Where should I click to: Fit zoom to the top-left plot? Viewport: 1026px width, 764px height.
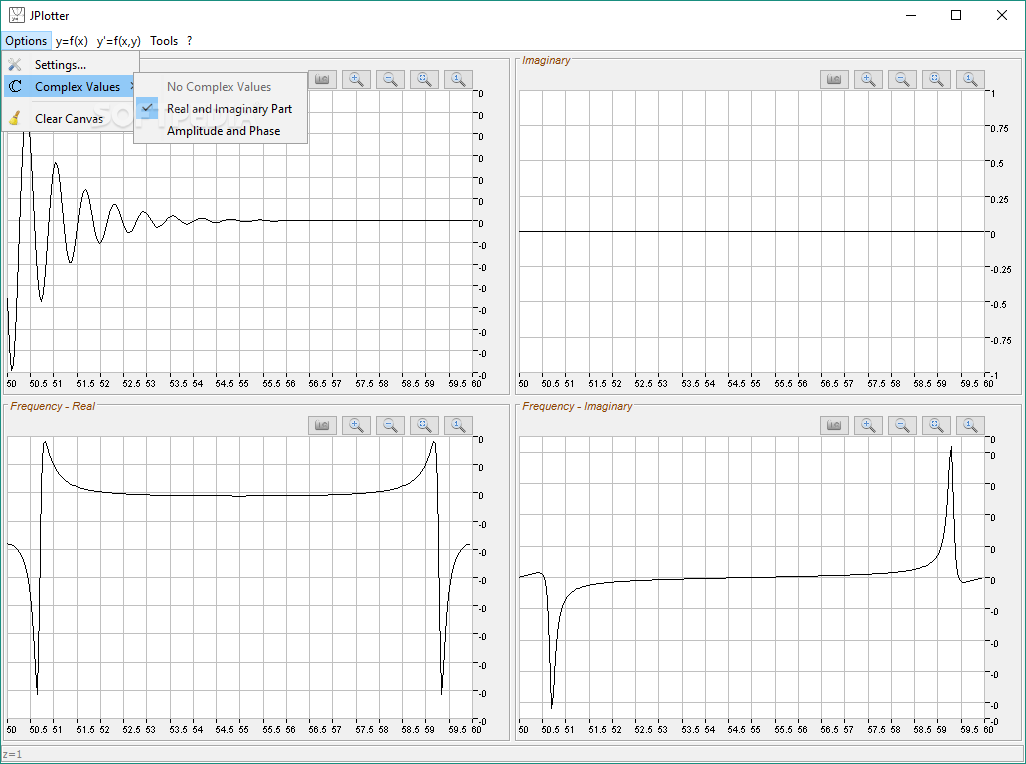click(x=424, y=79)
